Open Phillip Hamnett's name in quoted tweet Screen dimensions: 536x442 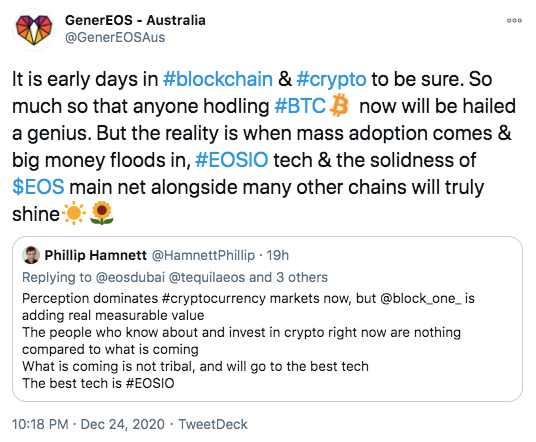pos(95,255)
